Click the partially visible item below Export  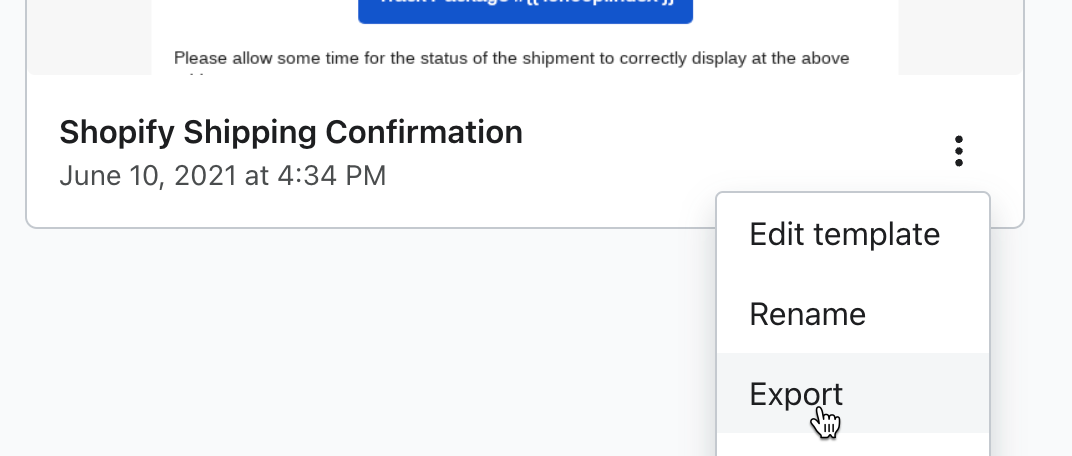click(x=853, y=447)
